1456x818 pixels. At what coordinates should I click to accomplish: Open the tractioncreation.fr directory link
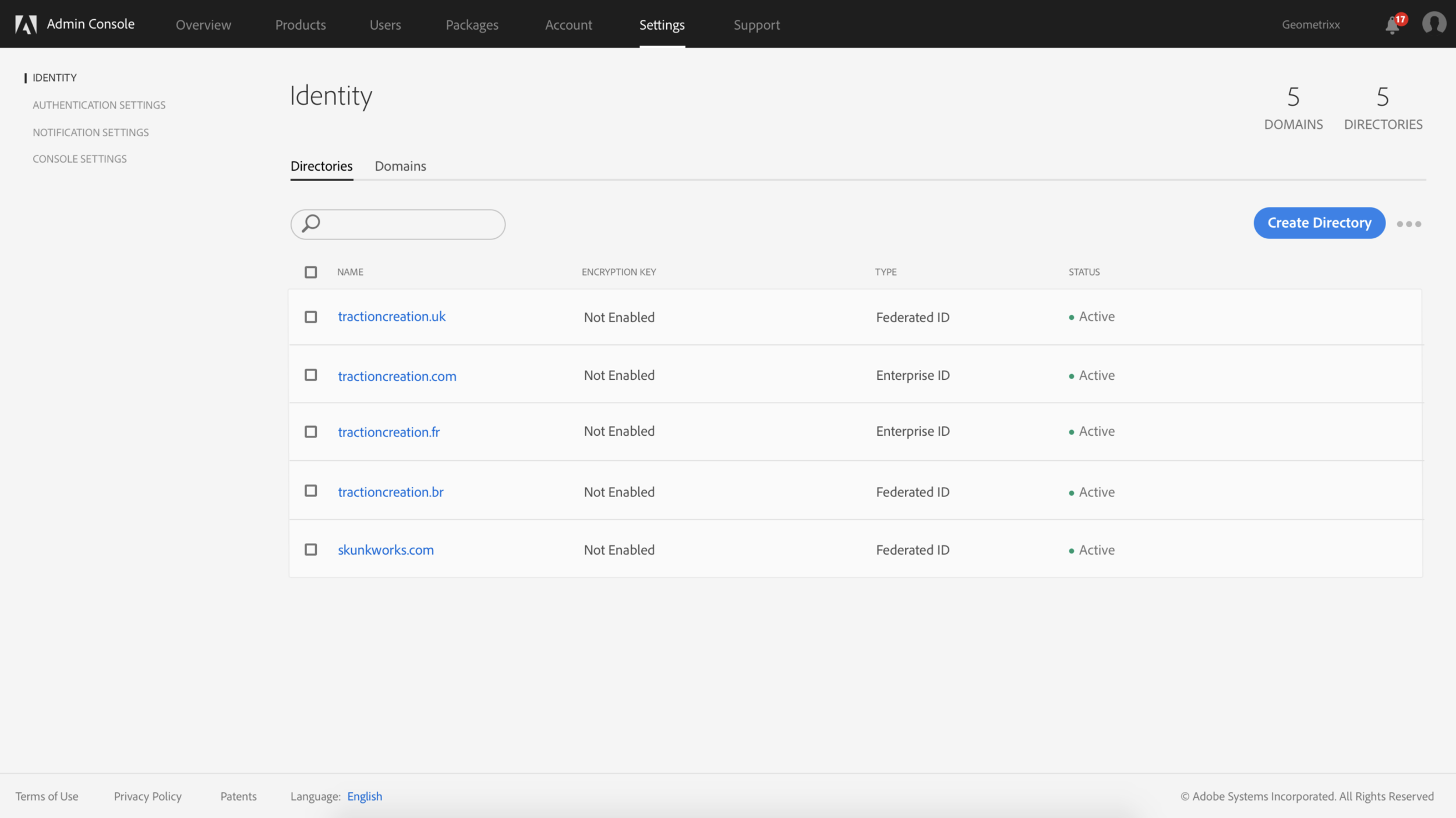[388, 432]
